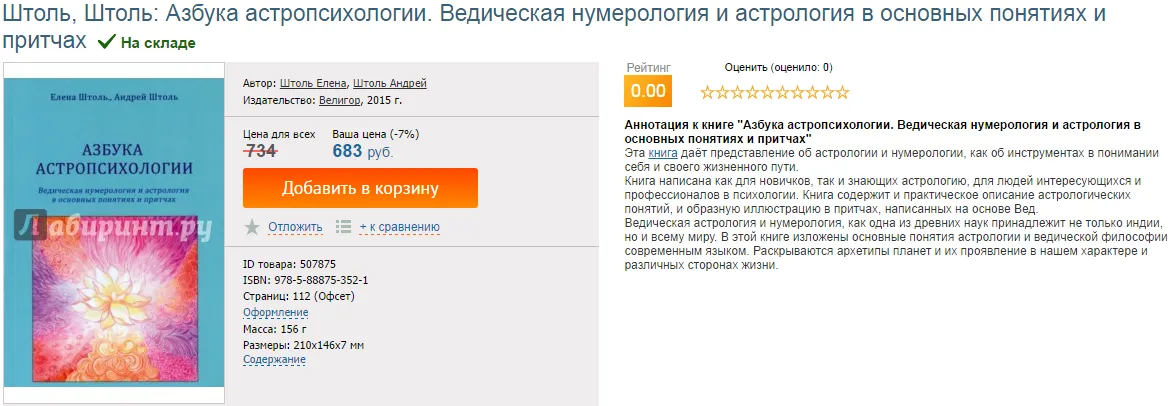
Task: Expand the Оформление details link
Action: click(x=275, y=312)
